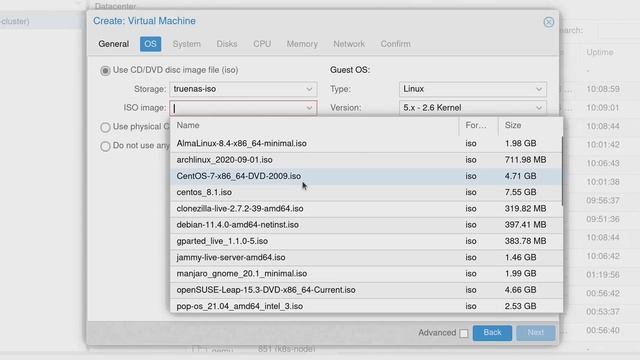The height and width of the screenshot is (360, 640).
Task: Choose jammy-live-server-amd64.iso
Action: [x=366, y=258]
